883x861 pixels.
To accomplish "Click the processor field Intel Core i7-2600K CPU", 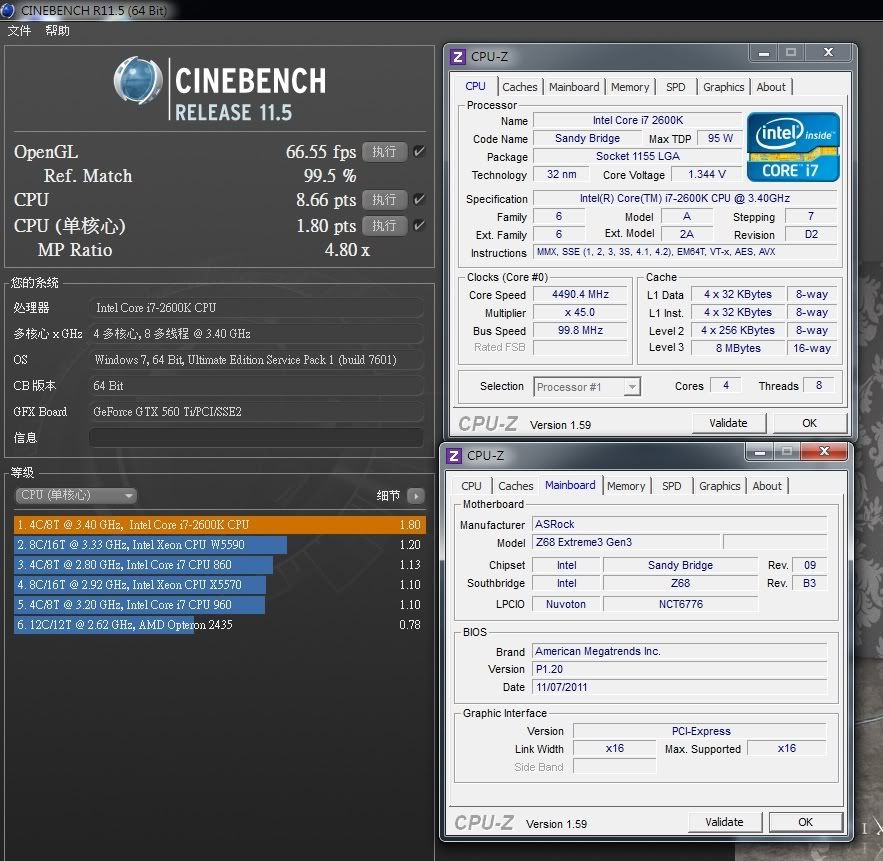I will tap(256, 307).
